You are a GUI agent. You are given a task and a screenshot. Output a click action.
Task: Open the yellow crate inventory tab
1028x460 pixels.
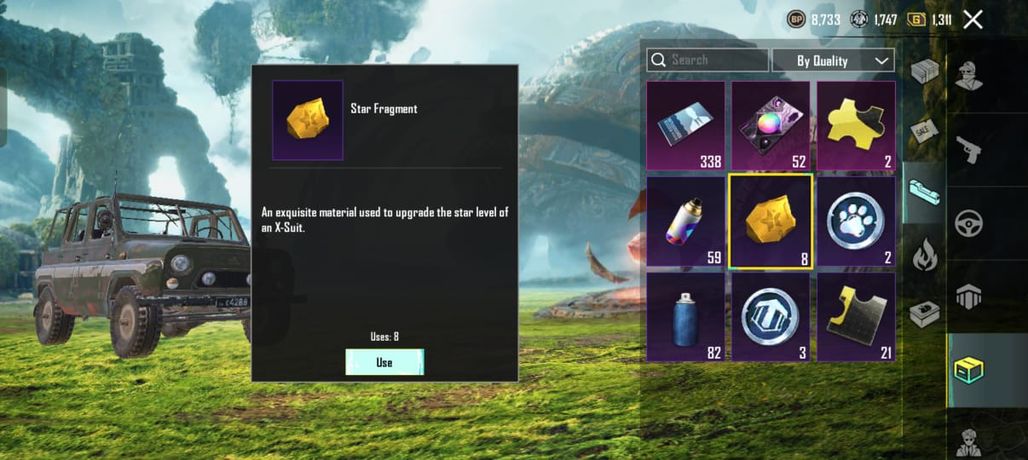pyautogui.click(x=968, y=370)
